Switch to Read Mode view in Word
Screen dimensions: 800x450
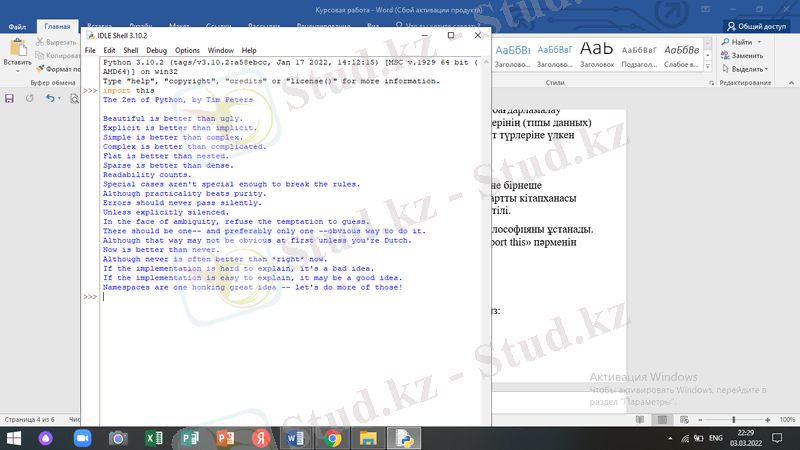pos(640,419)
